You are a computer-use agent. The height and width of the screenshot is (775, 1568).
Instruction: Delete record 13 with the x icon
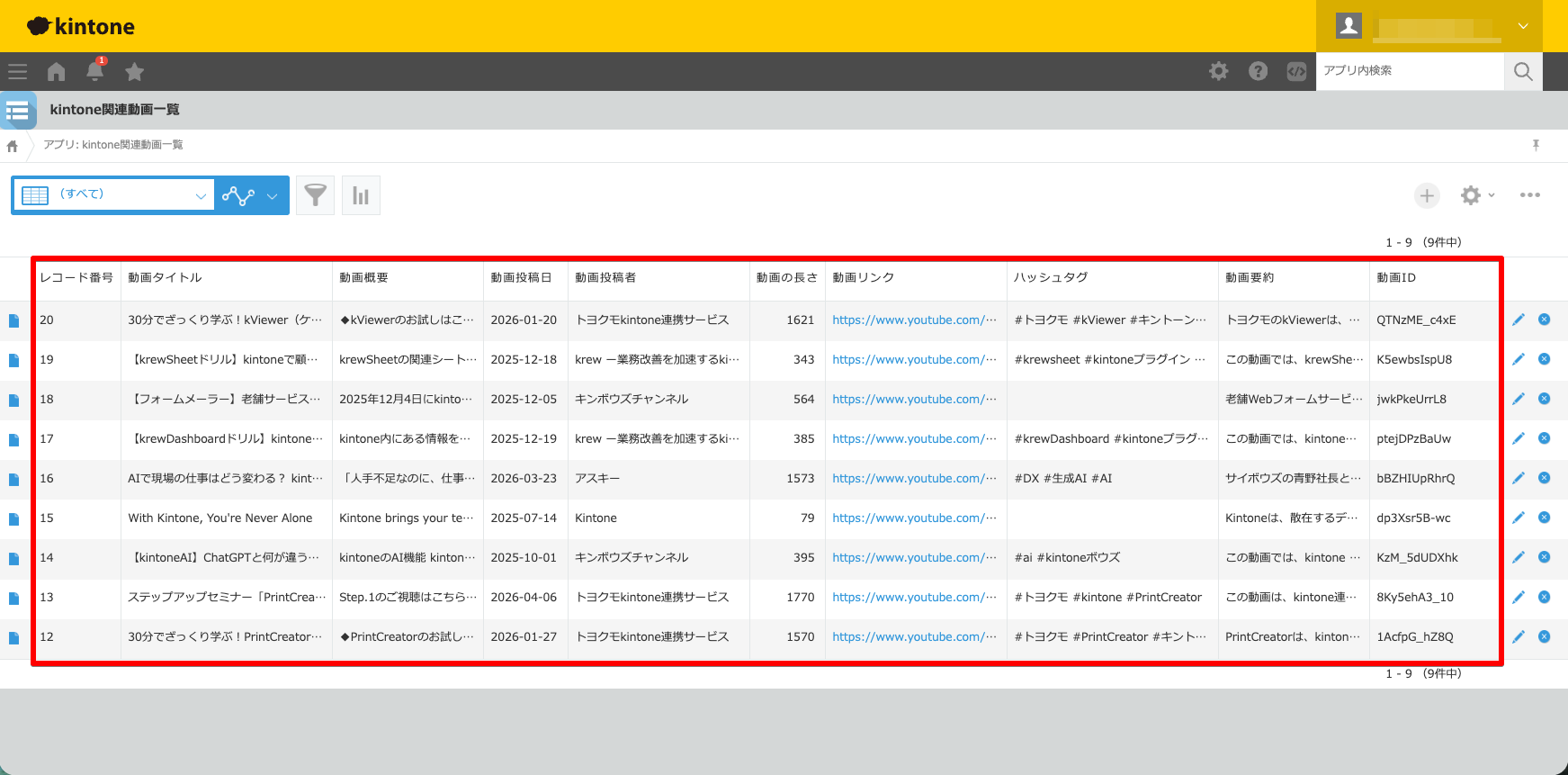pyautogui.click(x=1545, y=597)
